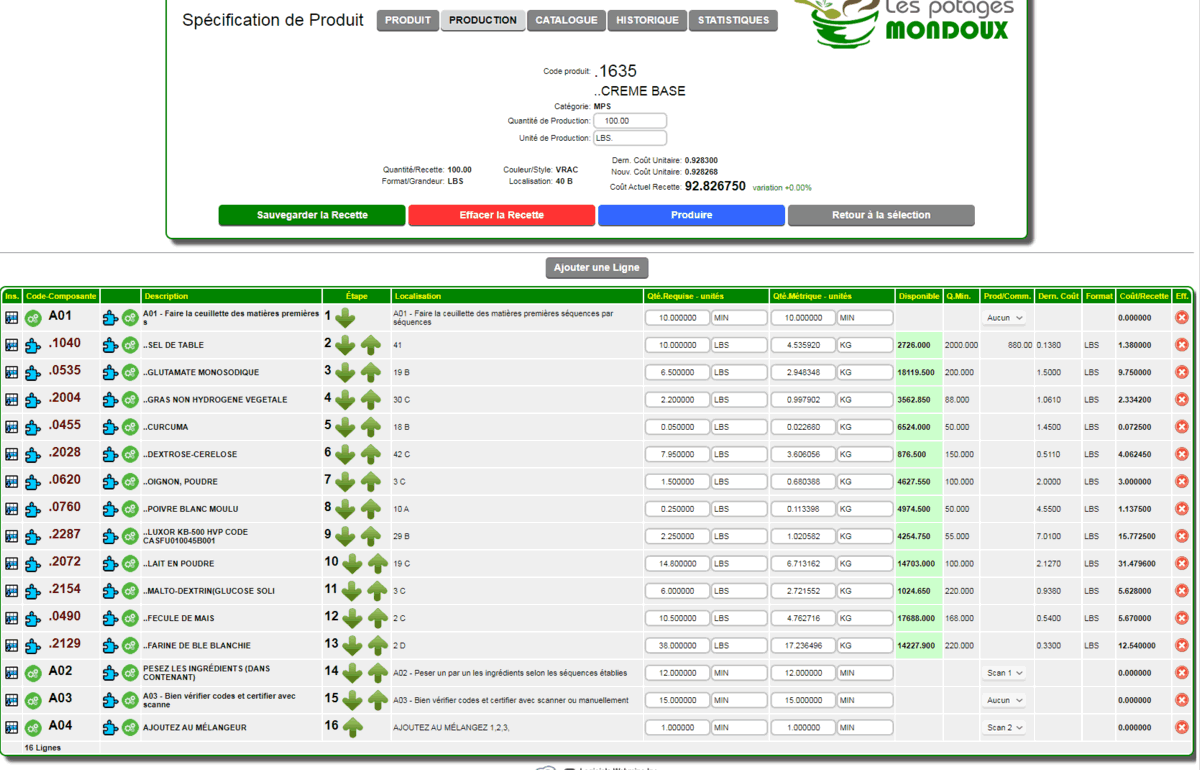Delete the SEL DE TABLE row

point(1182,345)
